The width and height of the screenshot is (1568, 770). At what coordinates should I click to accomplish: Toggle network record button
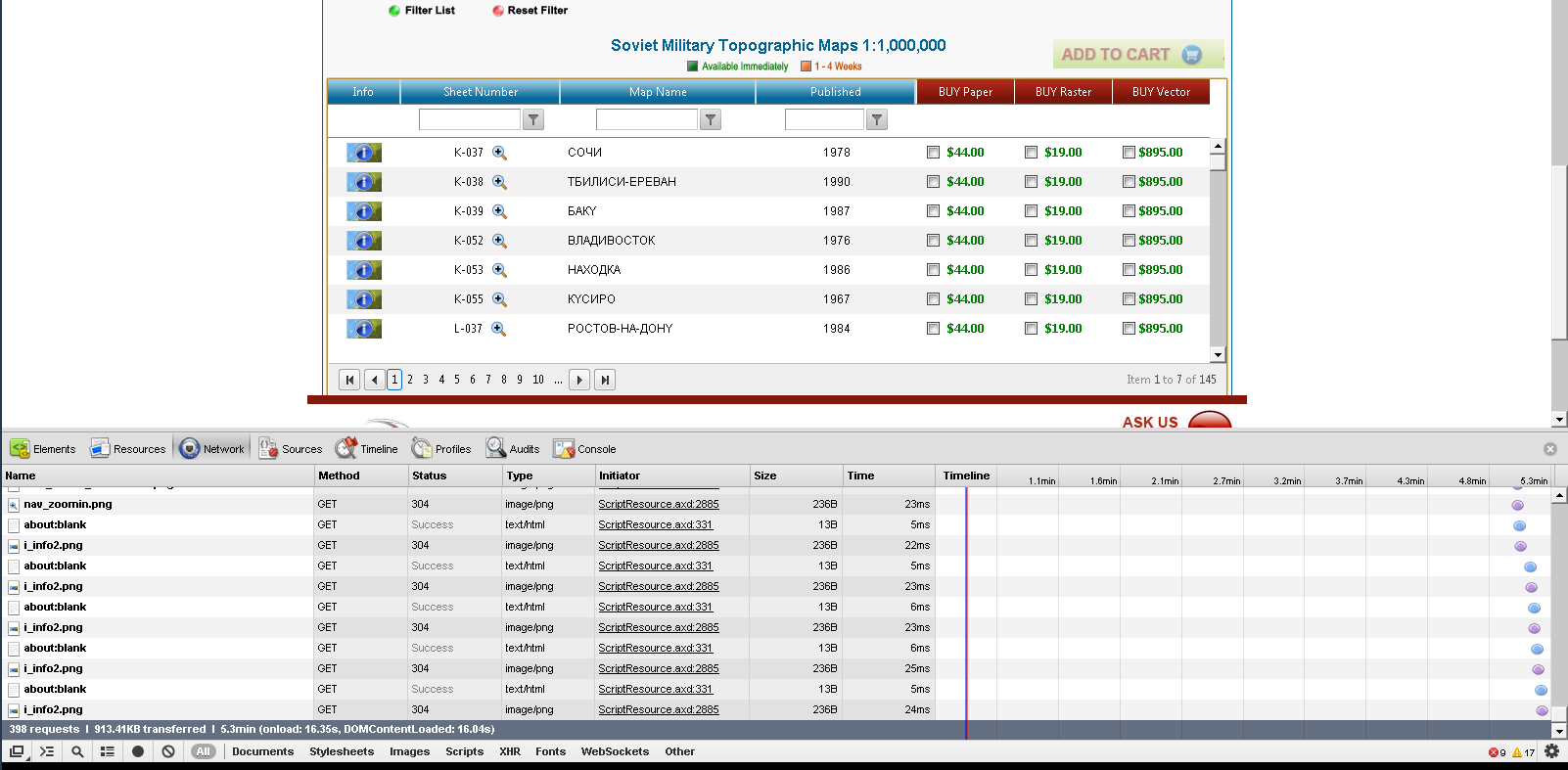(138, 751)
